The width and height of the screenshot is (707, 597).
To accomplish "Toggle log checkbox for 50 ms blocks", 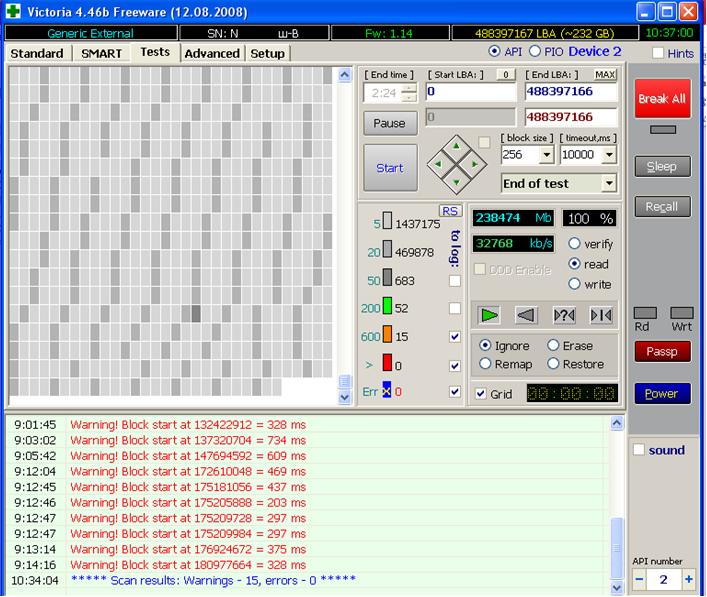I will click(x=455, y=281).
